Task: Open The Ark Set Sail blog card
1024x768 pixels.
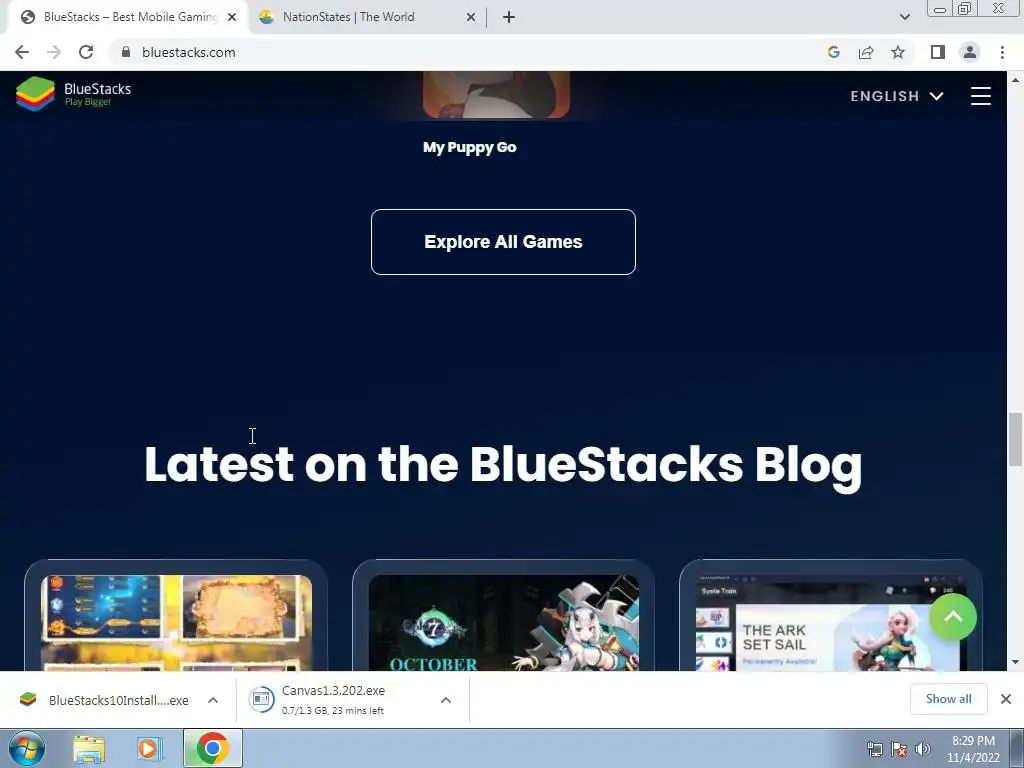Action: [x=830, y=615]
